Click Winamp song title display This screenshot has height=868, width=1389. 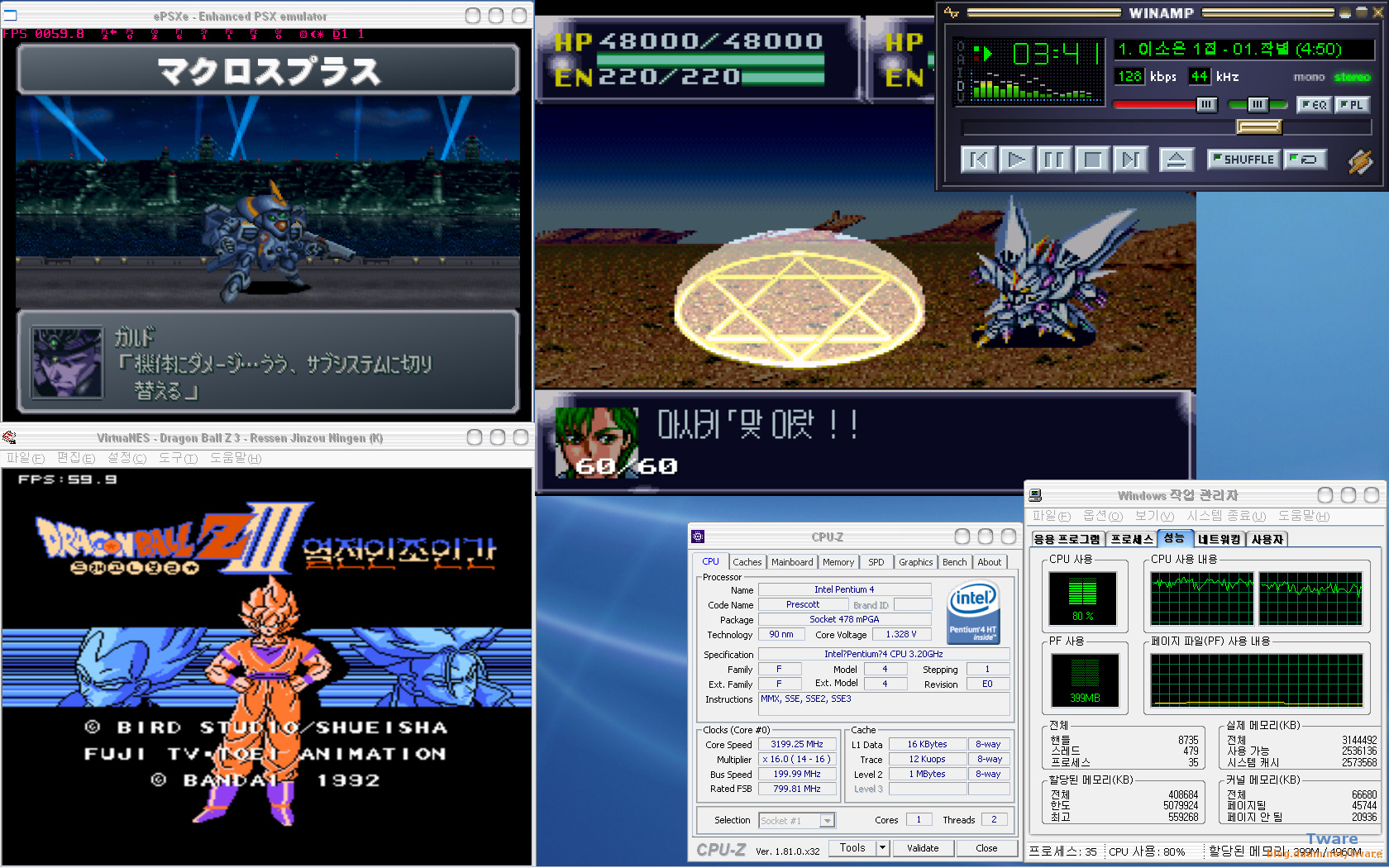(x=1243, y=50)
